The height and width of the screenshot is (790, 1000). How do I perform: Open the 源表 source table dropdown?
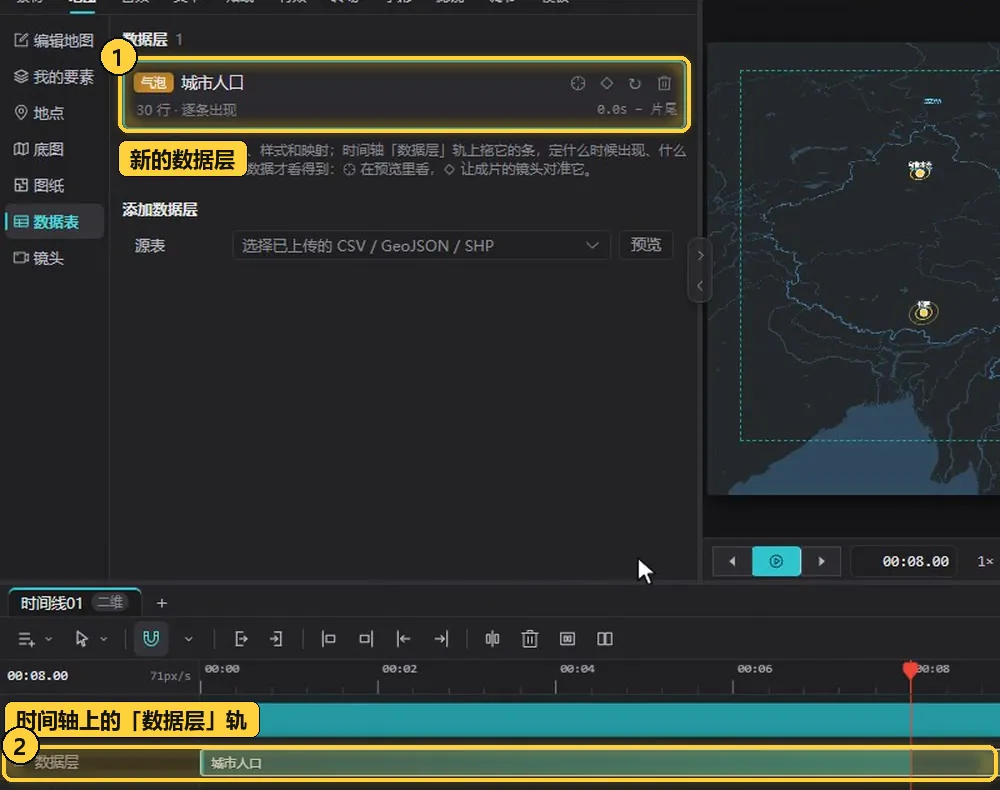coord(421,245)
